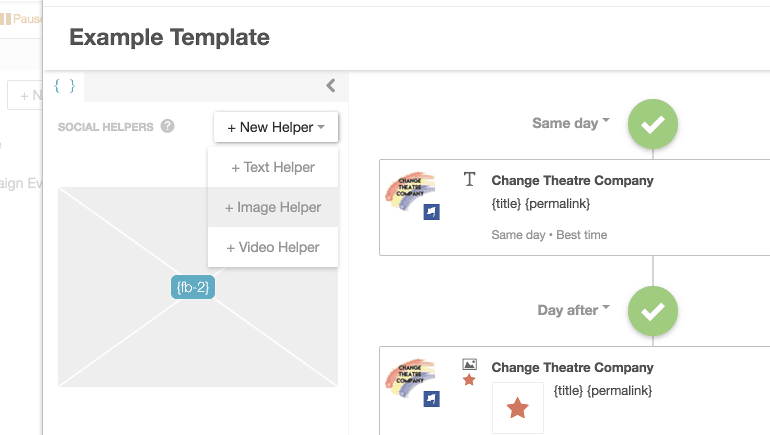Click the Social Helpers help question icon
Viewport: 770px width, 435px height.
tap(168, 127)
